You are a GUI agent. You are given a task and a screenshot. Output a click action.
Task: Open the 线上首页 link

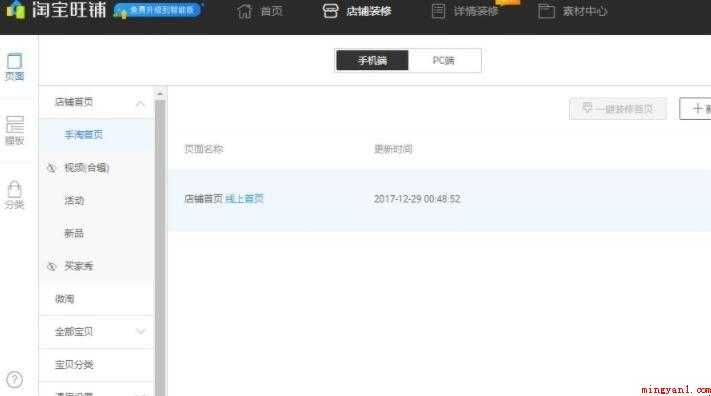[244, 199]
